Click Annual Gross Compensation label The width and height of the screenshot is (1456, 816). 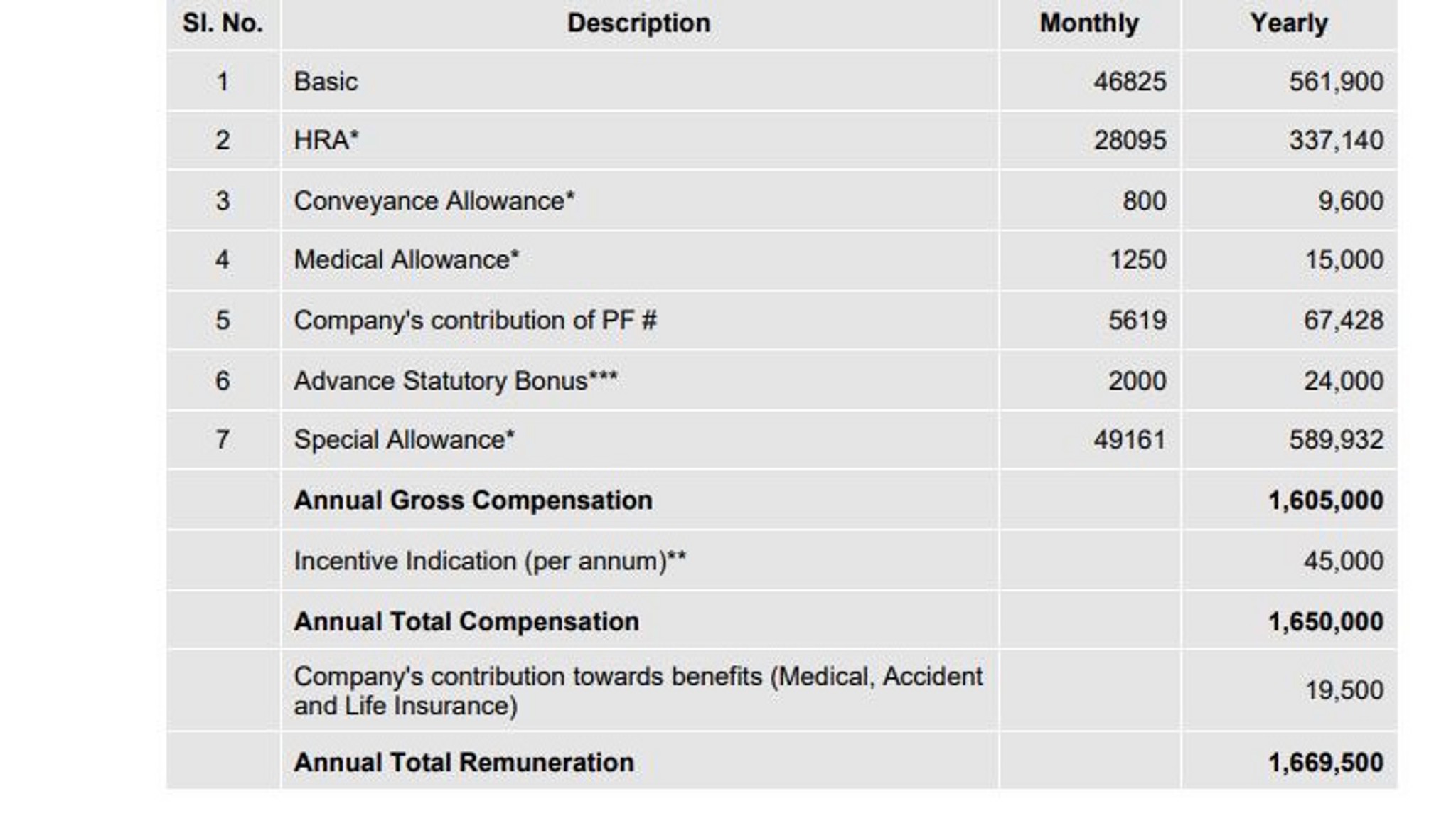point(473,500)
